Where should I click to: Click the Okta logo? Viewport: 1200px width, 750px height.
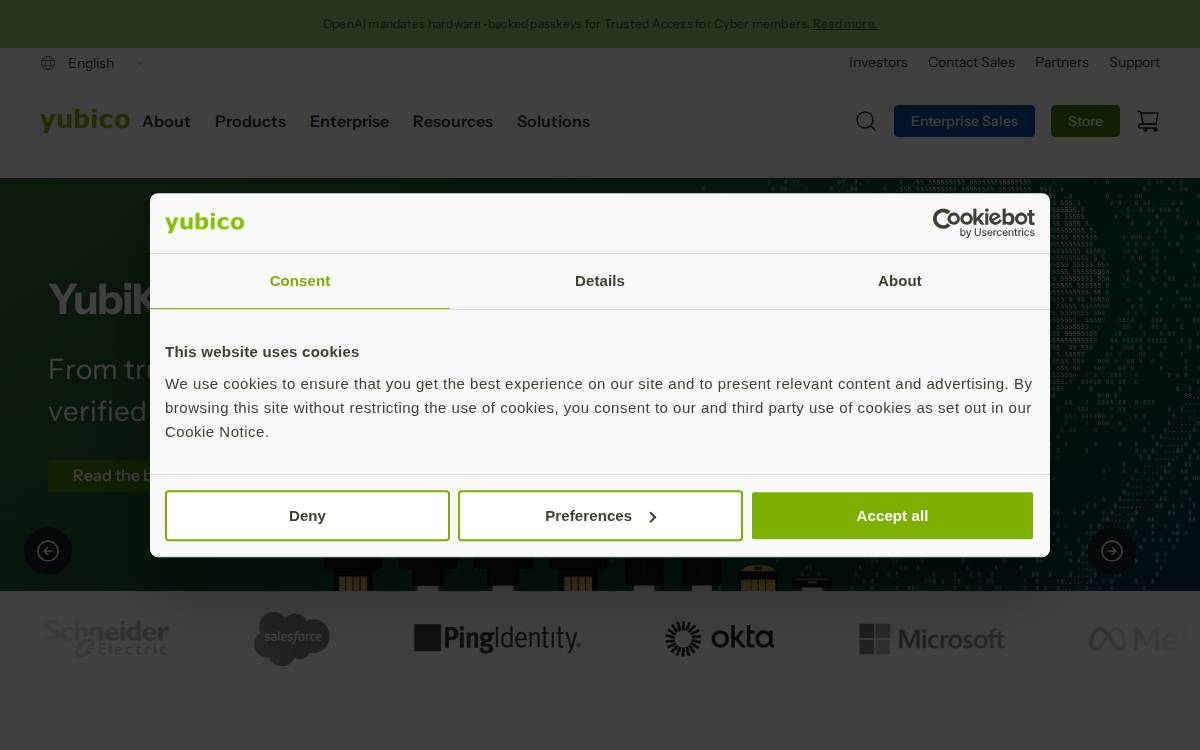pos(719,638)
